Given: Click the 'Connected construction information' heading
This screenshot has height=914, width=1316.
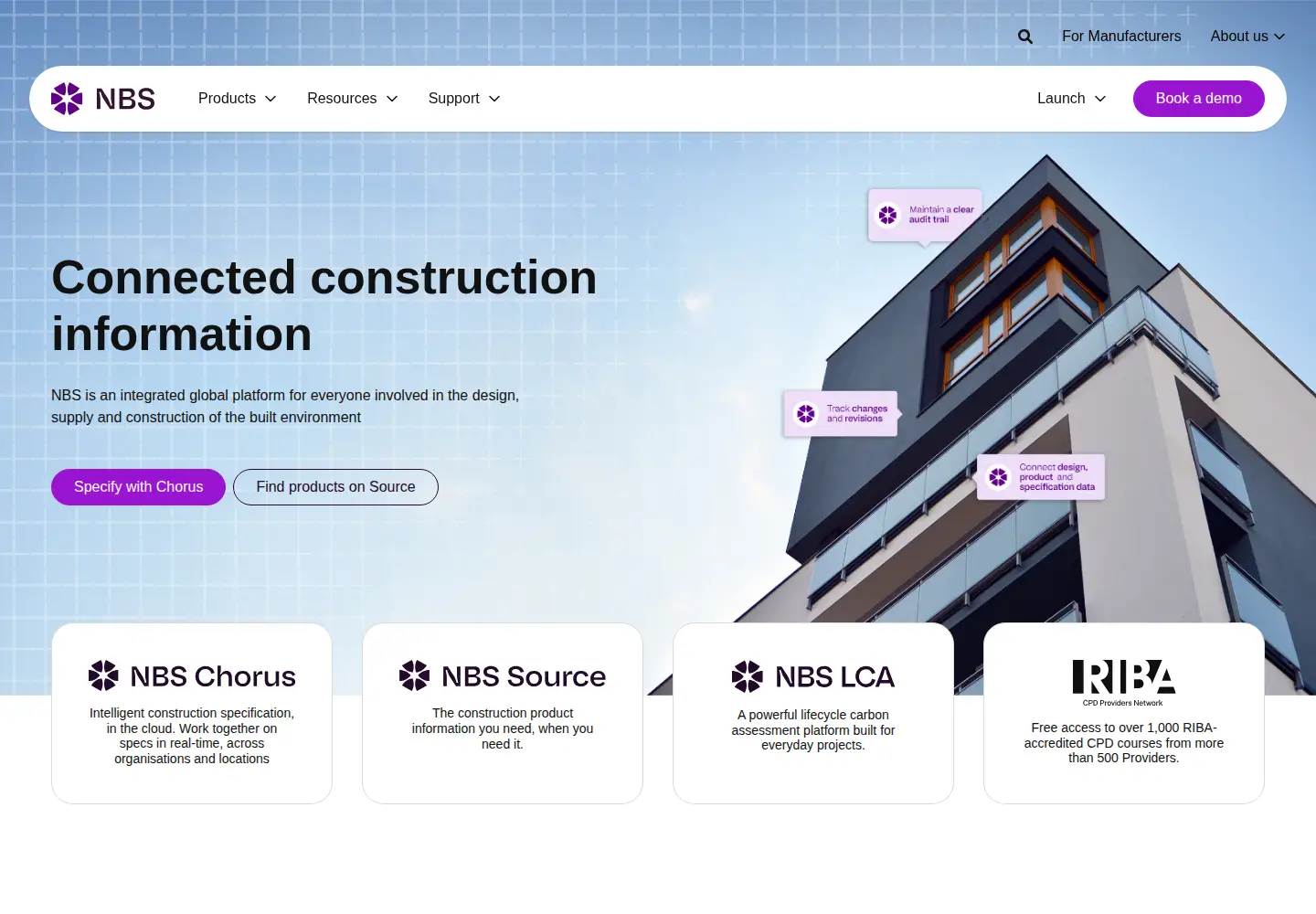Looking at the screenshot, I should [324, 305].
